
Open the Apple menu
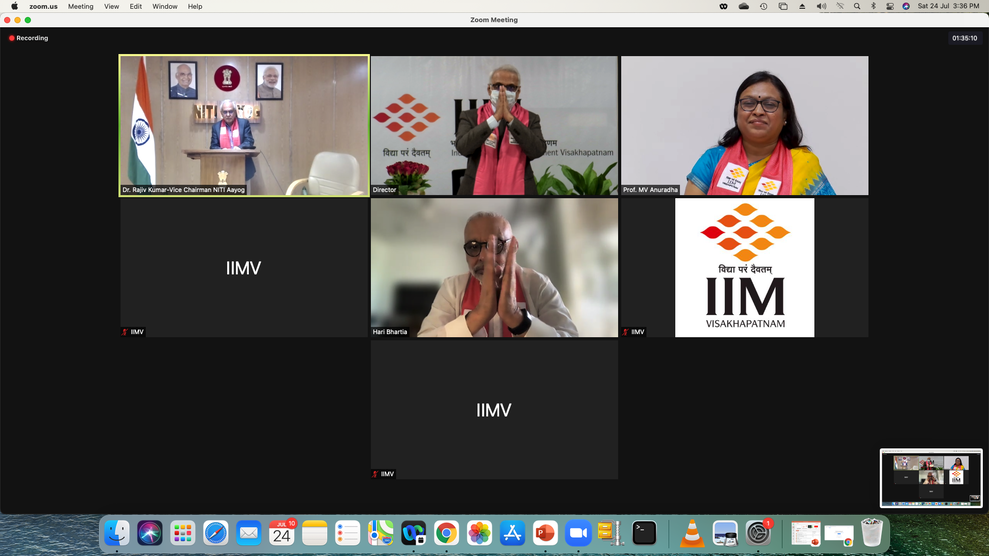coord(14,6)
